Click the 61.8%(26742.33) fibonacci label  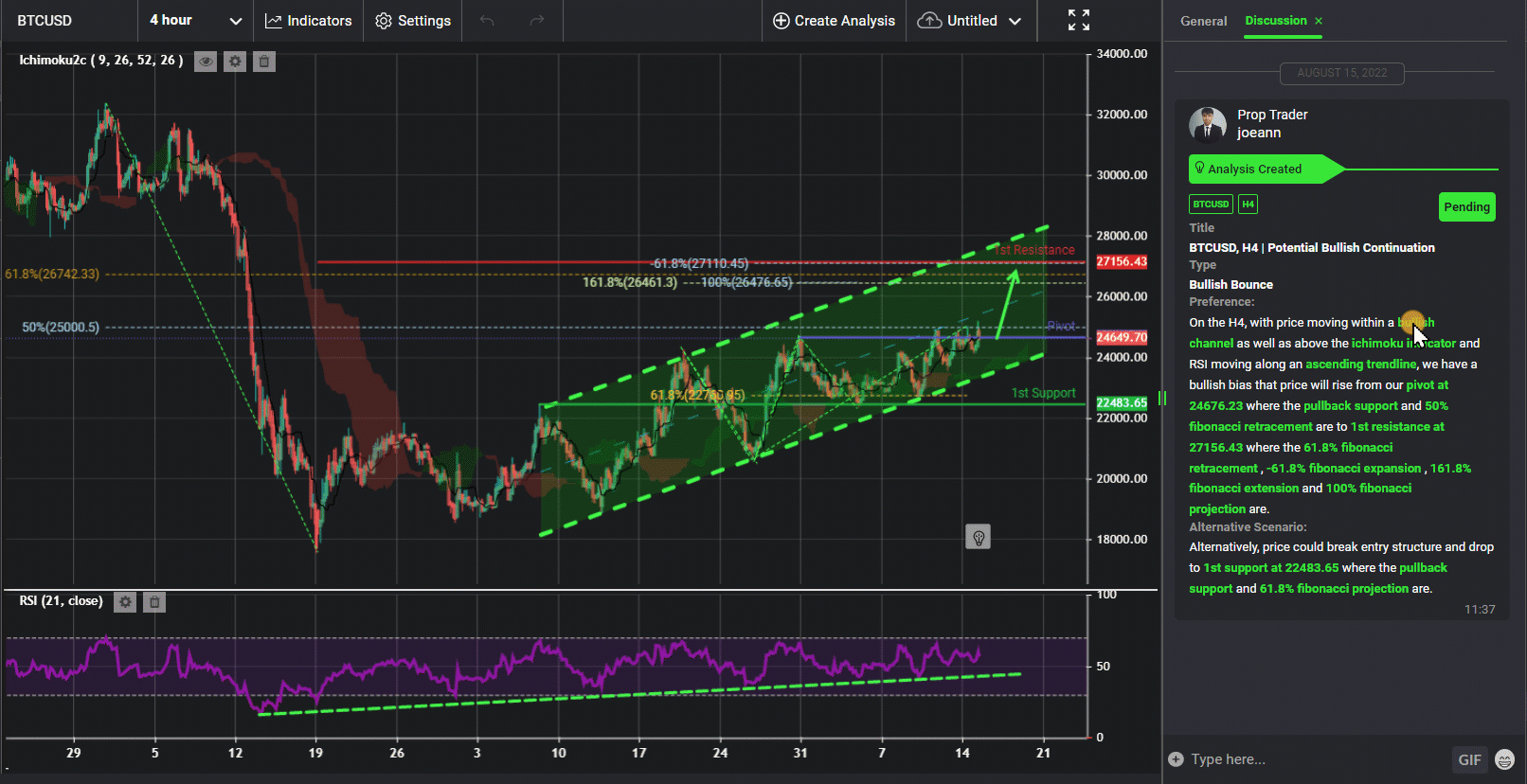coord(52,274)
